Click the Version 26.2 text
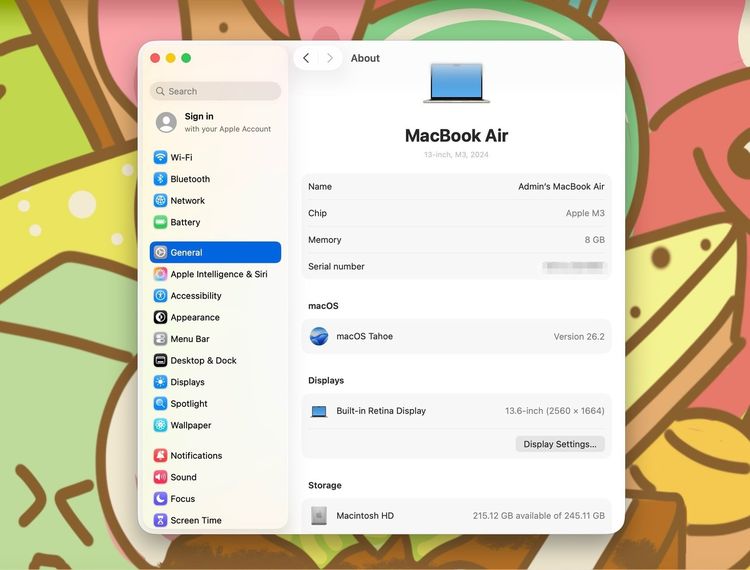Viewport: 750px width, 570px height. coord(579,337)
